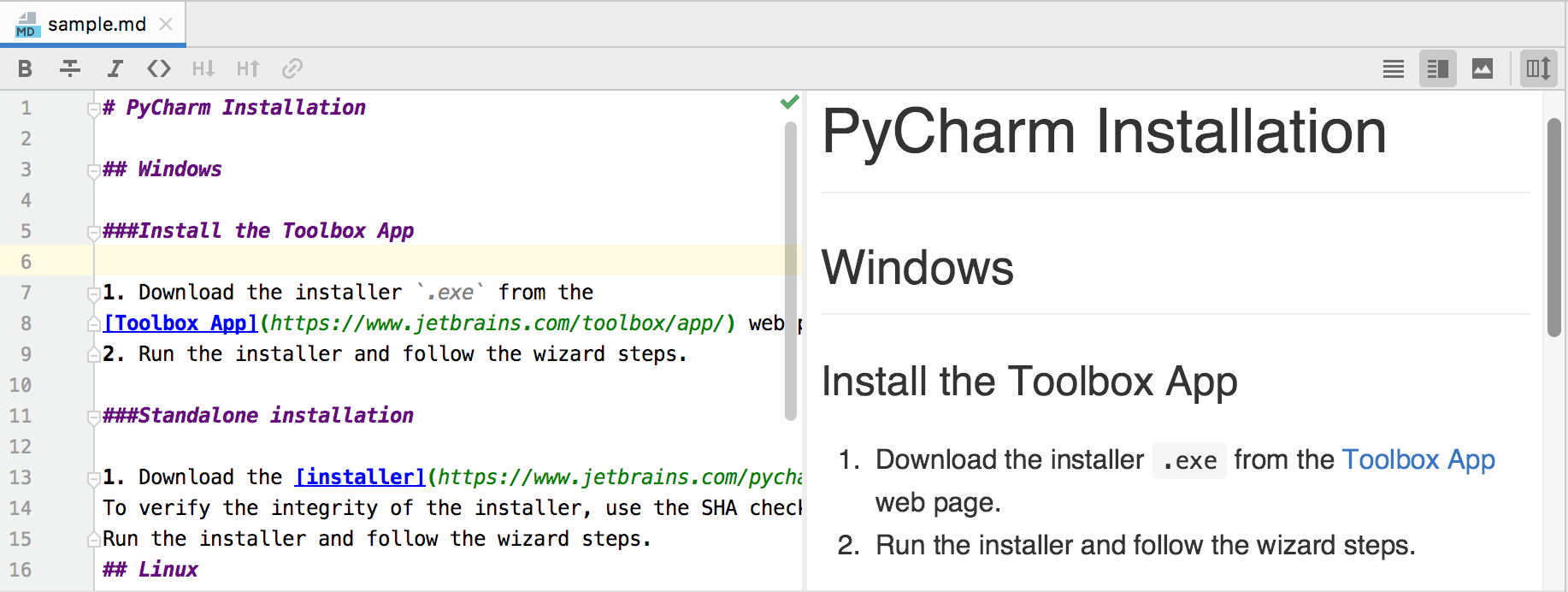
Task: Click '###Standalone installation' source line
Action: pos(258,416)
